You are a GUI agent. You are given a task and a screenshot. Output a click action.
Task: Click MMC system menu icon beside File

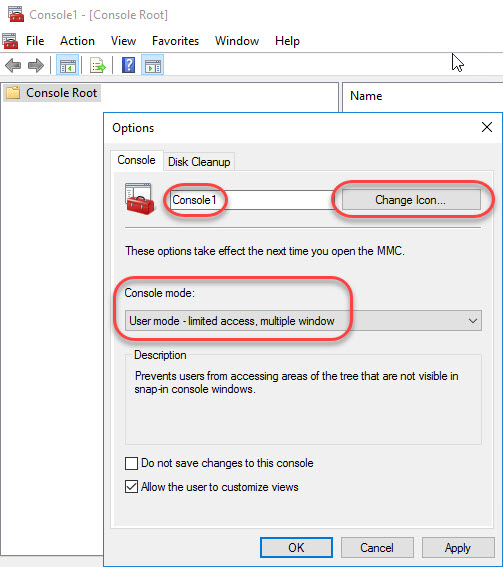[10, 41]
